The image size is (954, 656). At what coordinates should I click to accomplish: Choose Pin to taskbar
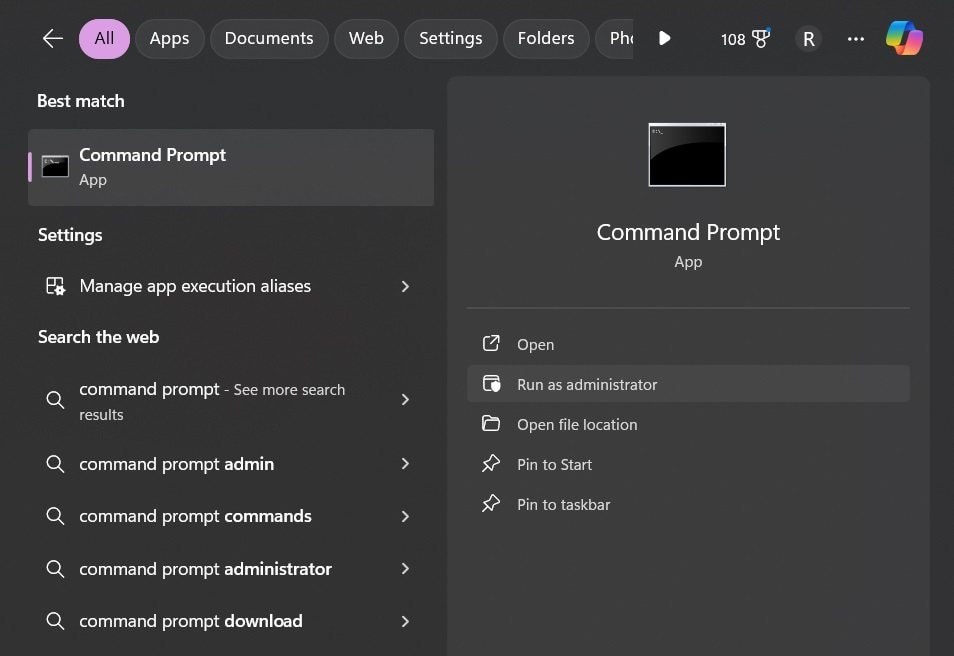pos(688,504)
